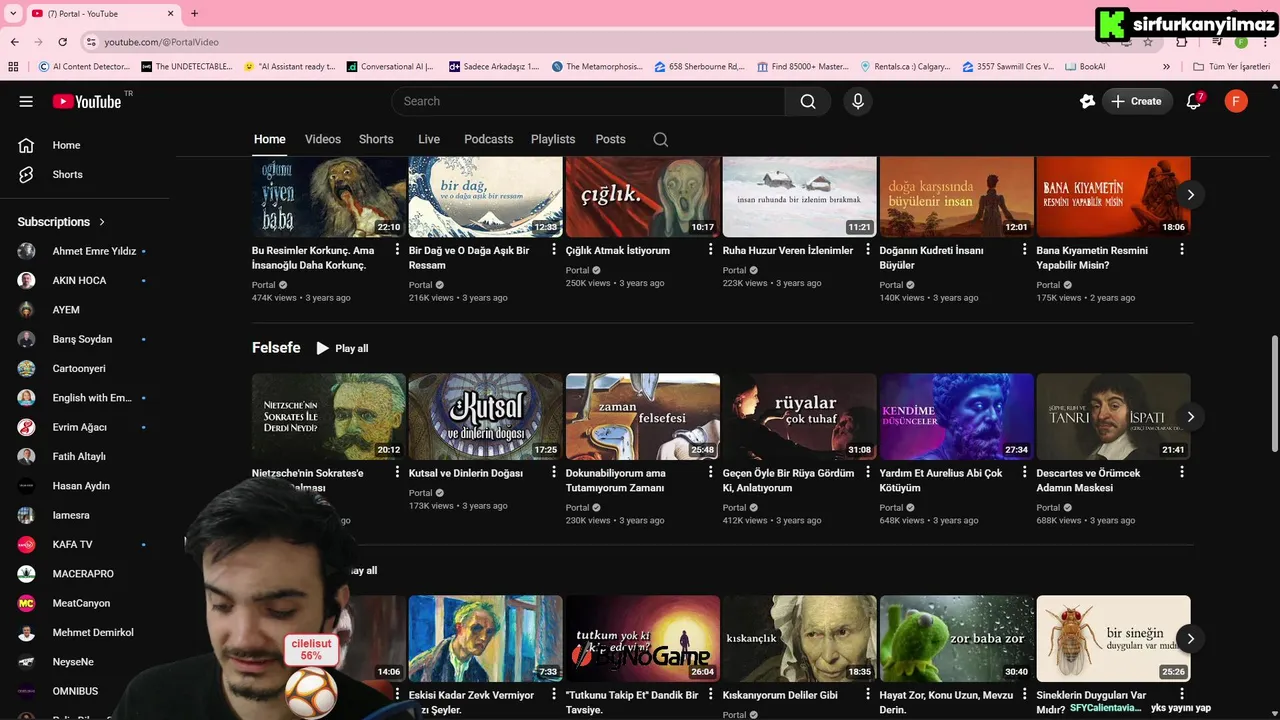Open the tab search dropdown arrow
The width and height of the screenshot is (1280, 720).
point(13,13)
